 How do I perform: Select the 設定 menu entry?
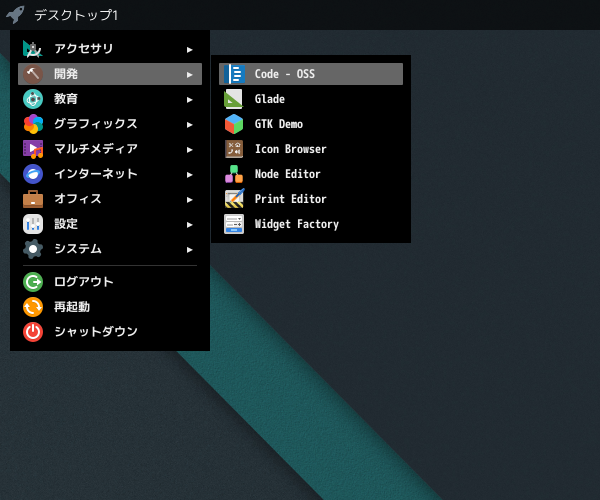[110, 224]
